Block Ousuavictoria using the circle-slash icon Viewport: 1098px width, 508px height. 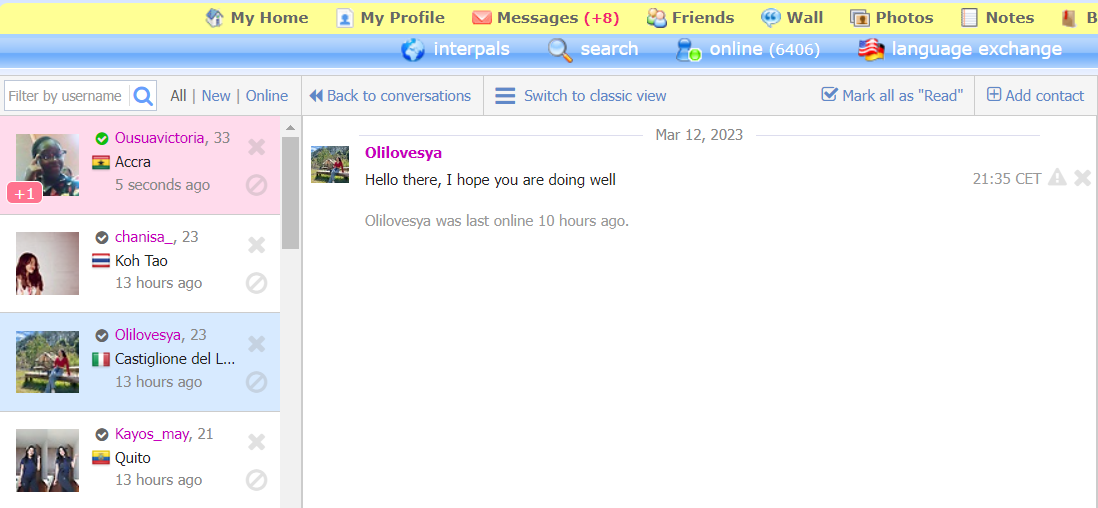click(256, 185)
